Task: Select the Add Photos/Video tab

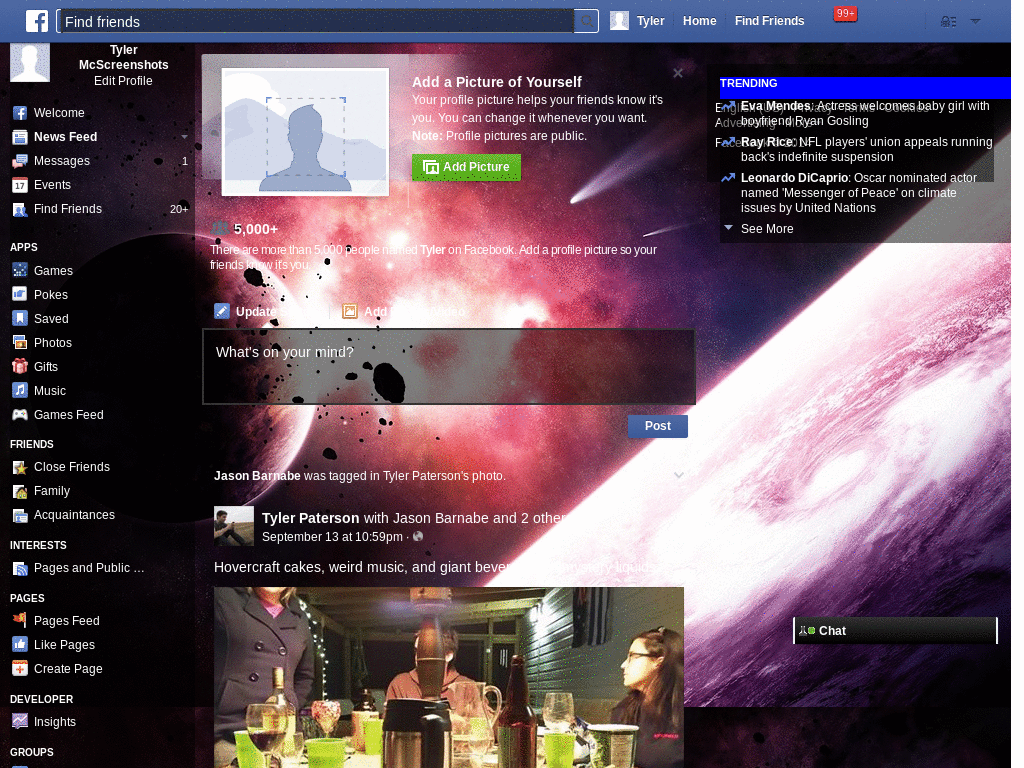Action: tap(404, 312)
